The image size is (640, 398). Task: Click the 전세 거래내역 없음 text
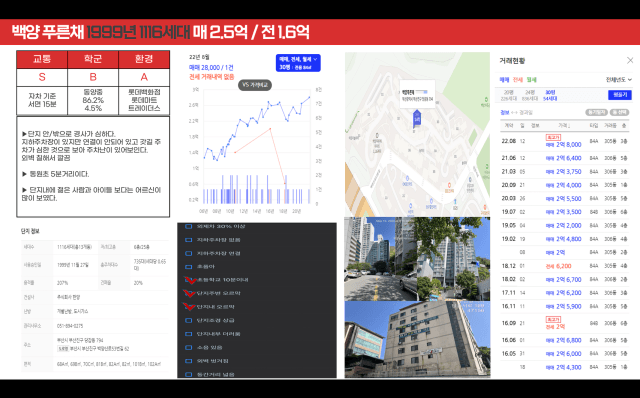[x=211, y=77]
